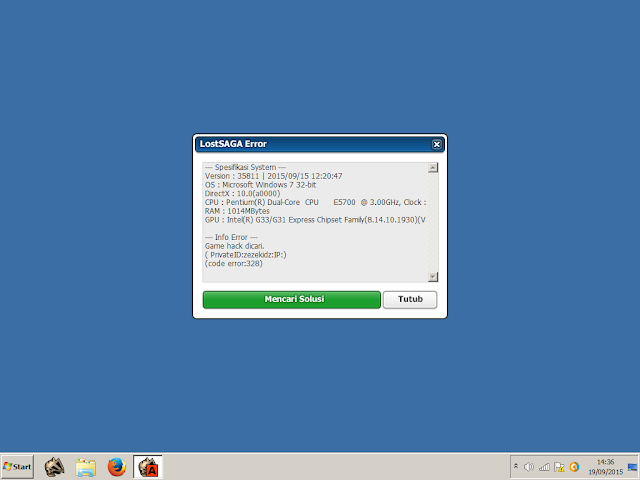Viewport: 640px width, 480px height.
Task: Click the scroll up arrow in error log
Action: 433,168
